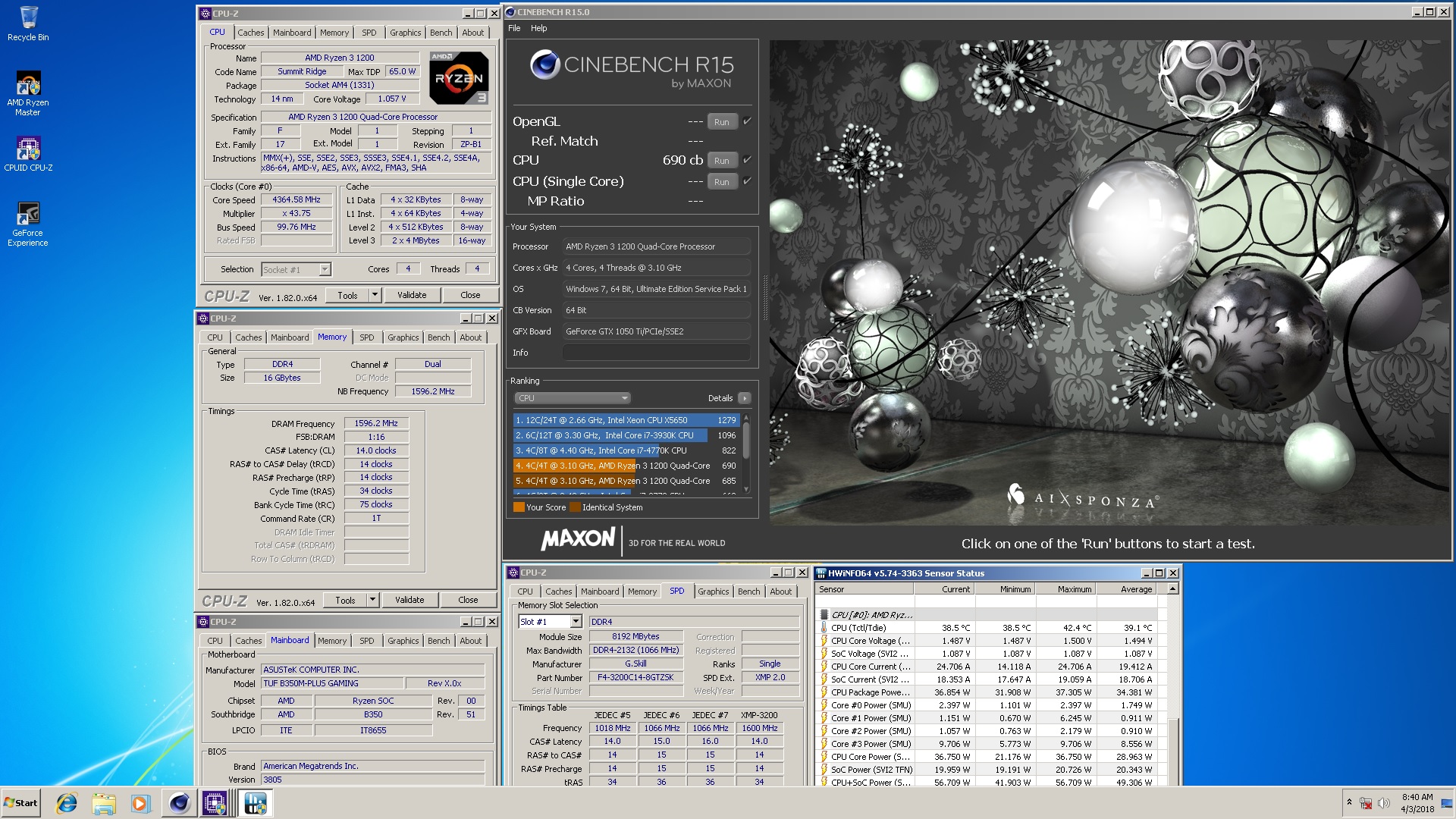The width and height of the screenshot is (1456, 819).
Task: Show hidden system tray icons
Action: point(1349,802)
